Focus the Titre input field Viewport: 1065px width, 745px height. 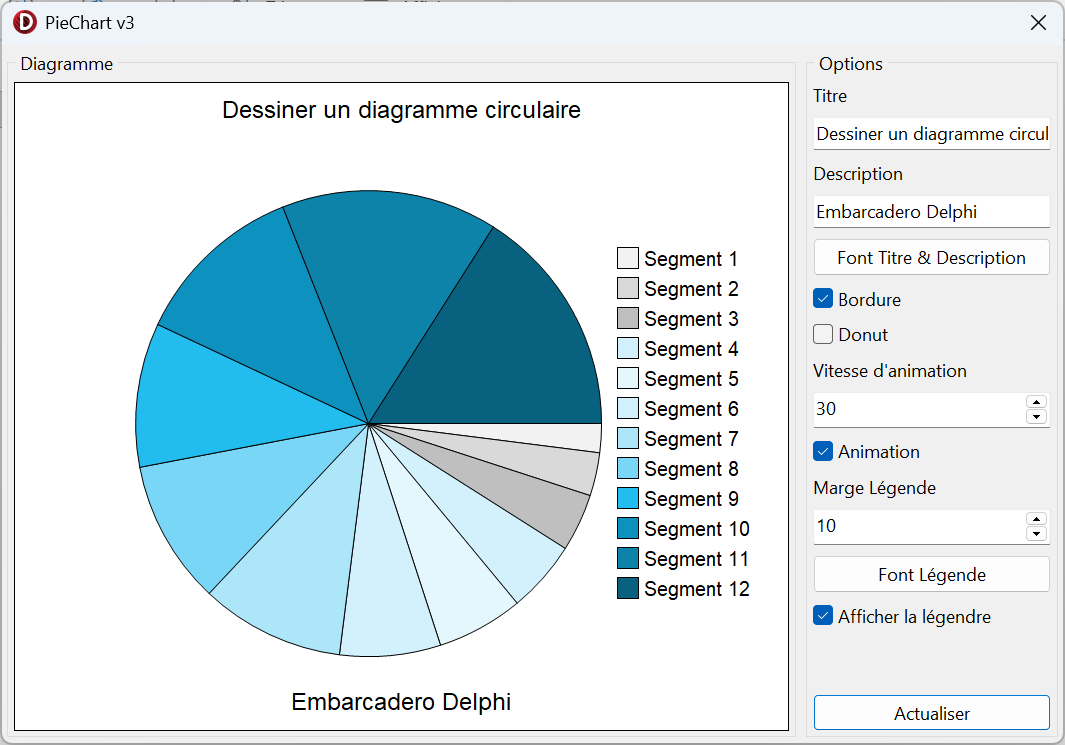coord(931,134)
